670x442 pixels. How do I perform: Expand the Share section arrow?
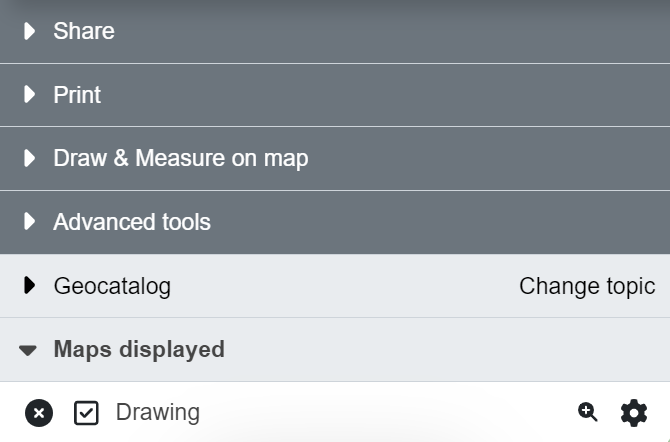[29, 31]
